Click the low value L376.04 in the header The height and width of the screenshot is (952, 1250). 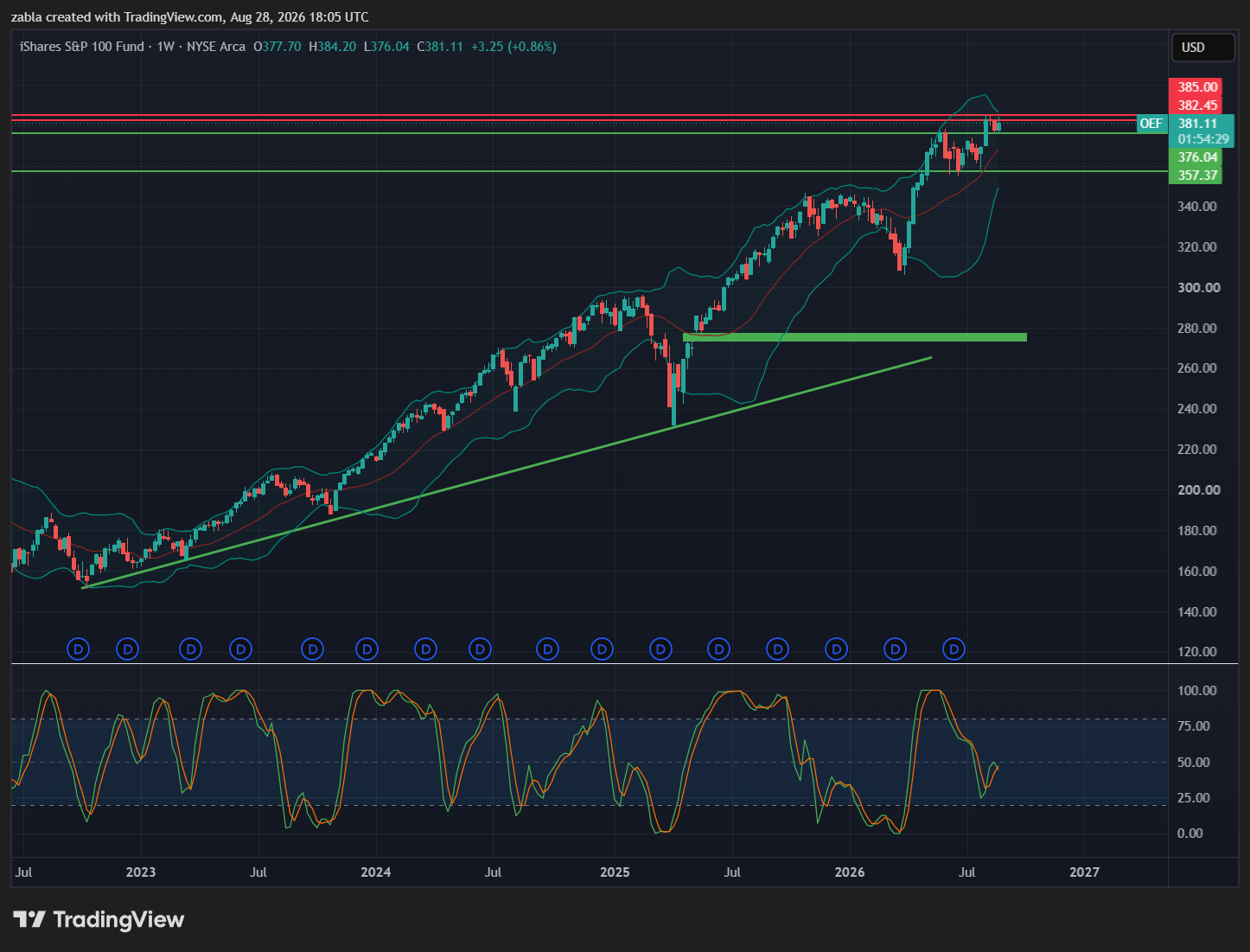386,47
